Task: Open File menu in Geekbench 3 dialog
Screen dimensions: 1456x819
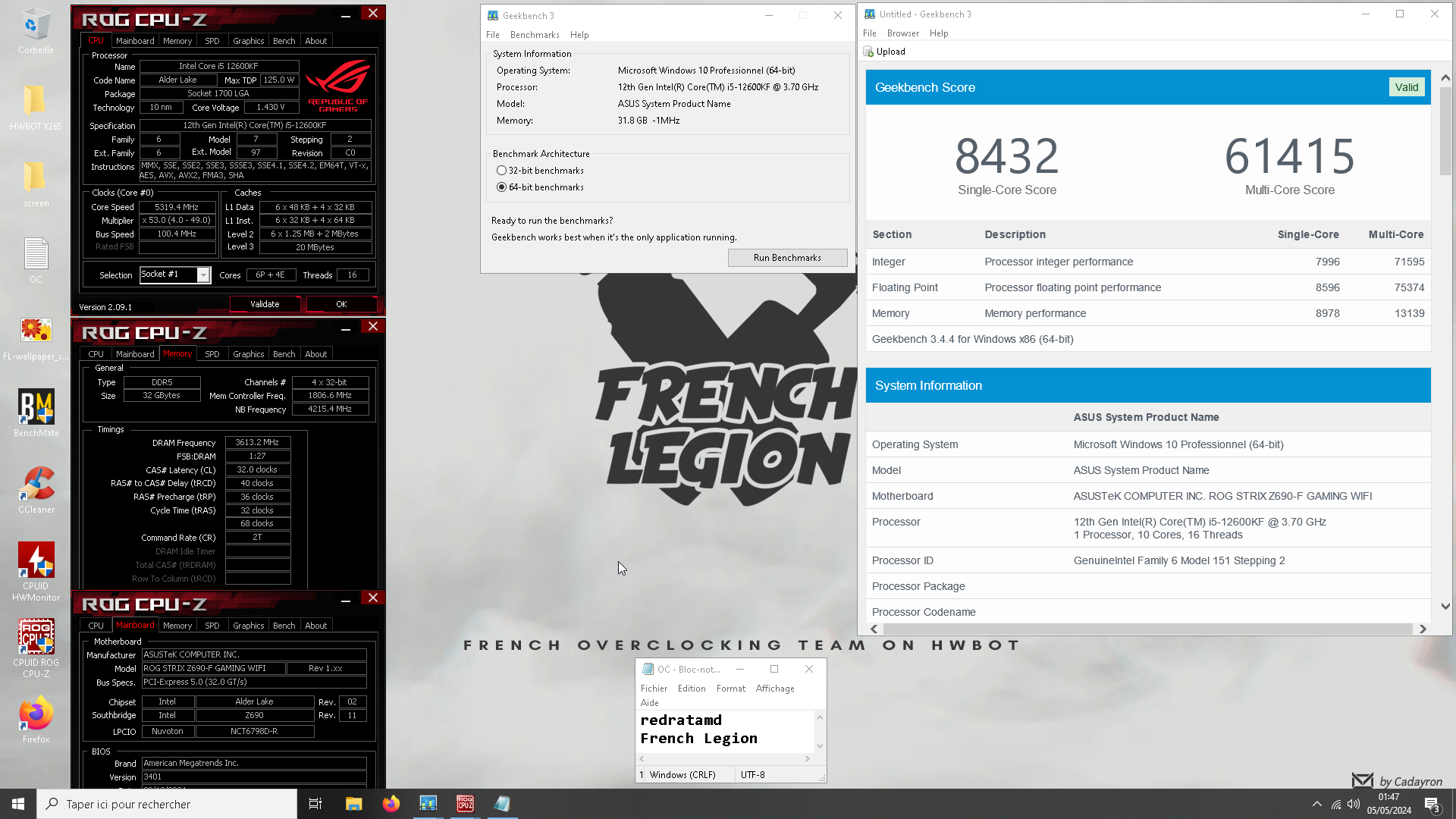Action: 493,35
